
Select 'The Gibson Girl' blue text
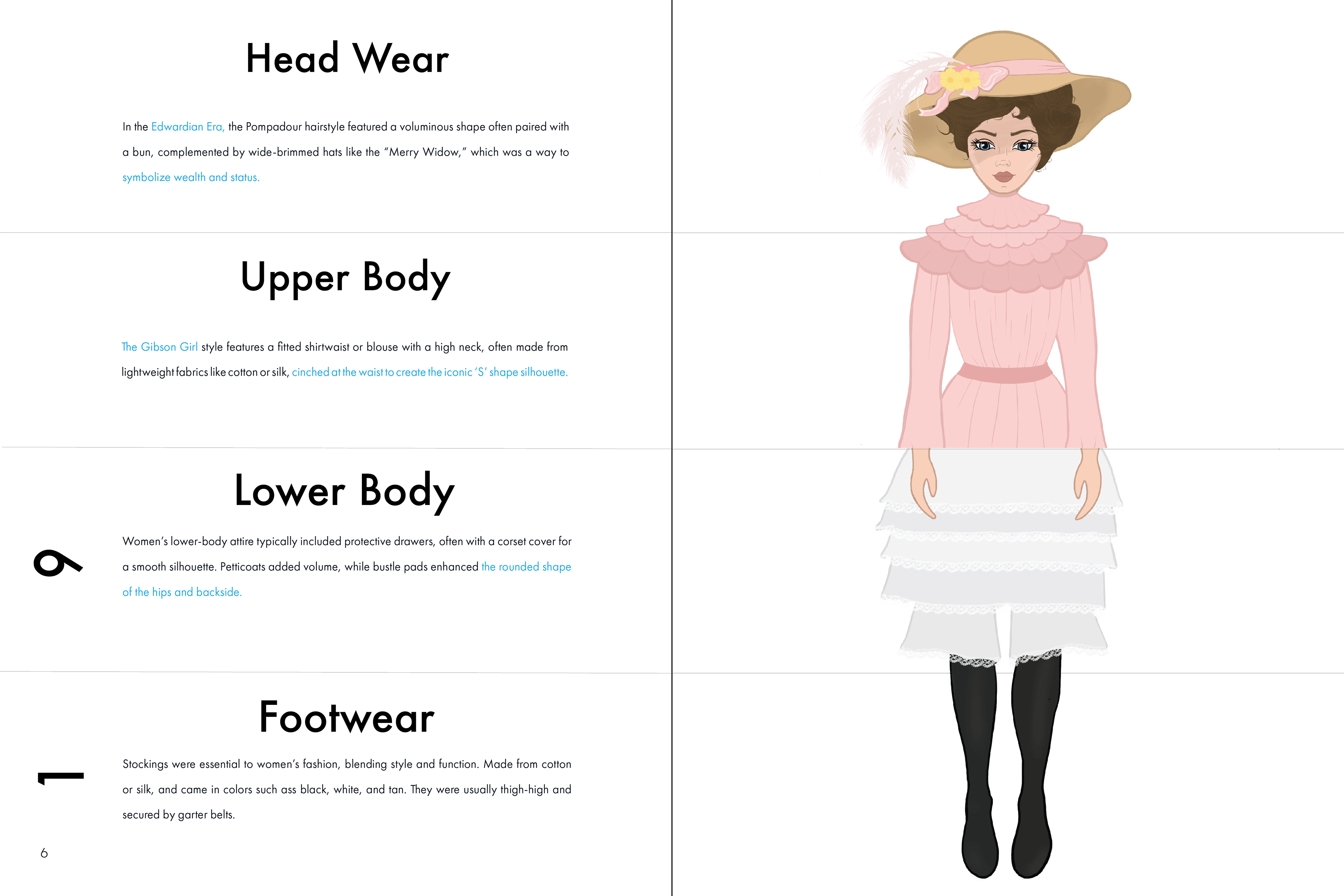160,347
